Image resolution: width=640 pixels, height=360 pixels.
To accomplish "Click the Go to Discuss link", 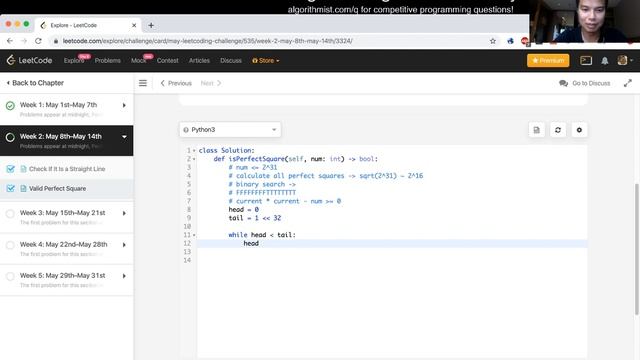I will (591, 83).
